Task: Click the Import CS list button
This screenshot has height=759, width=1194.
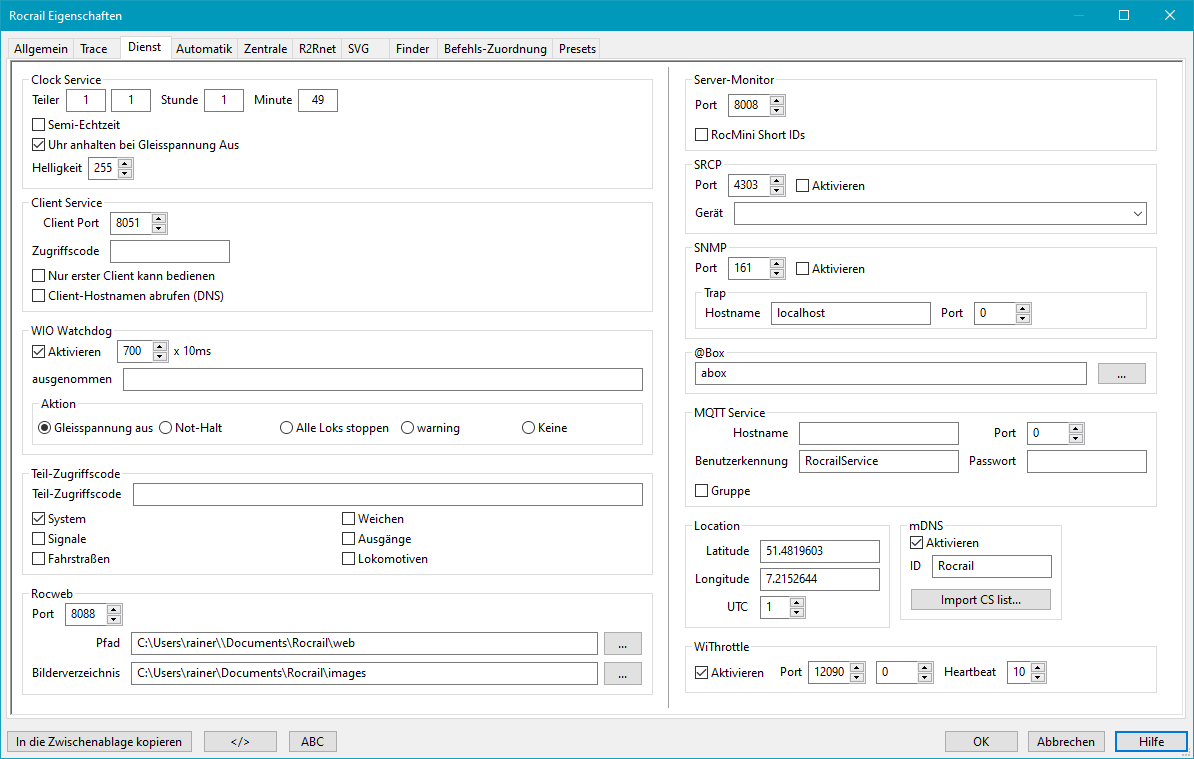Action: pos(980,600)
